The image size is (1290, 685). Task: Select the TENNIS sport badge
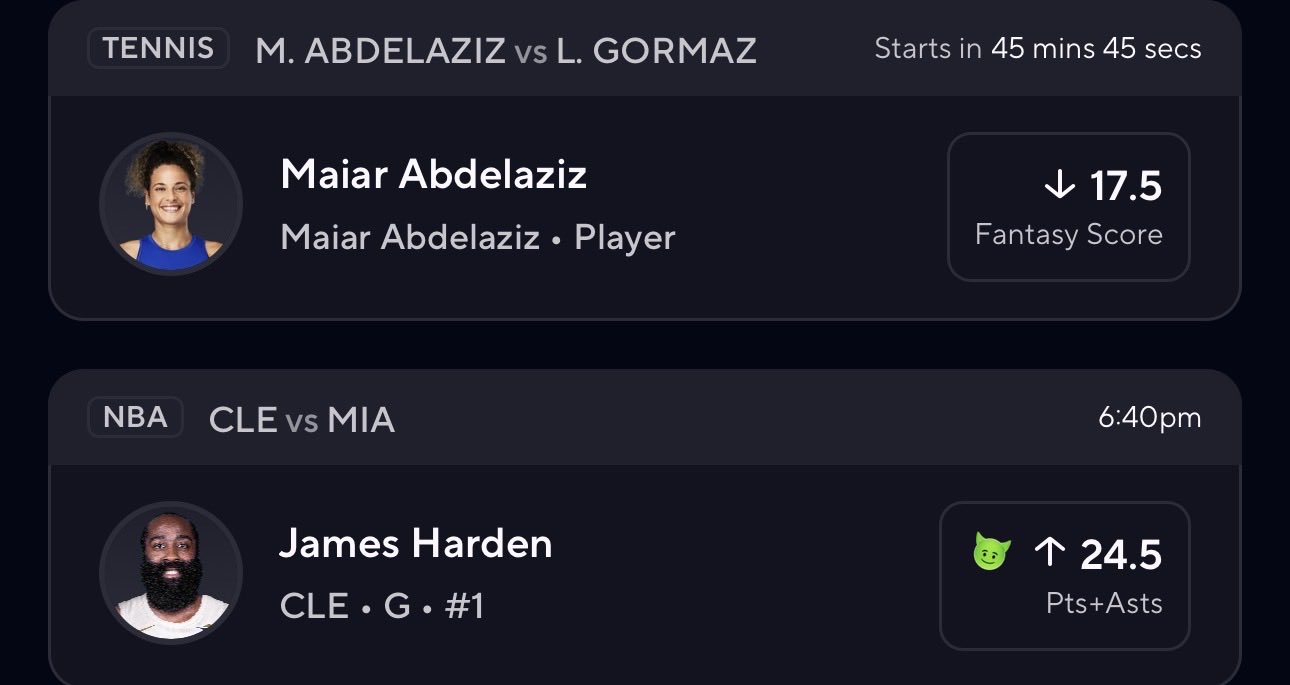pyautogui.click(x=159, y=48)
